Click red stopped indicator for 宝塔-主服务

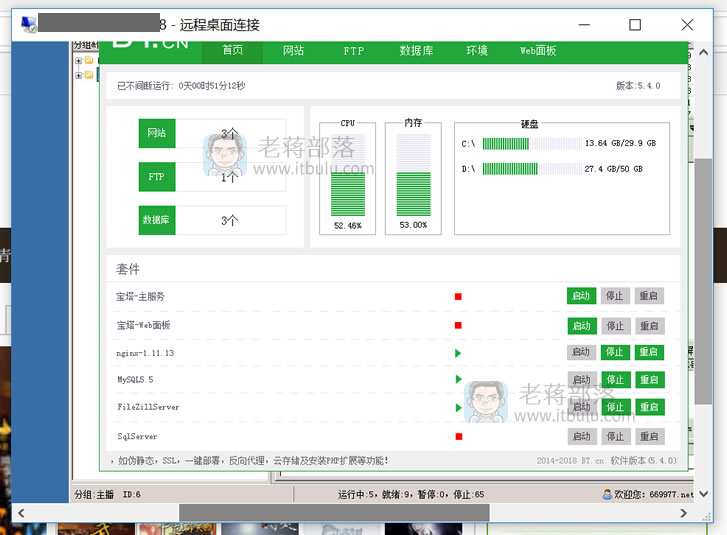(x=458, y=297)
